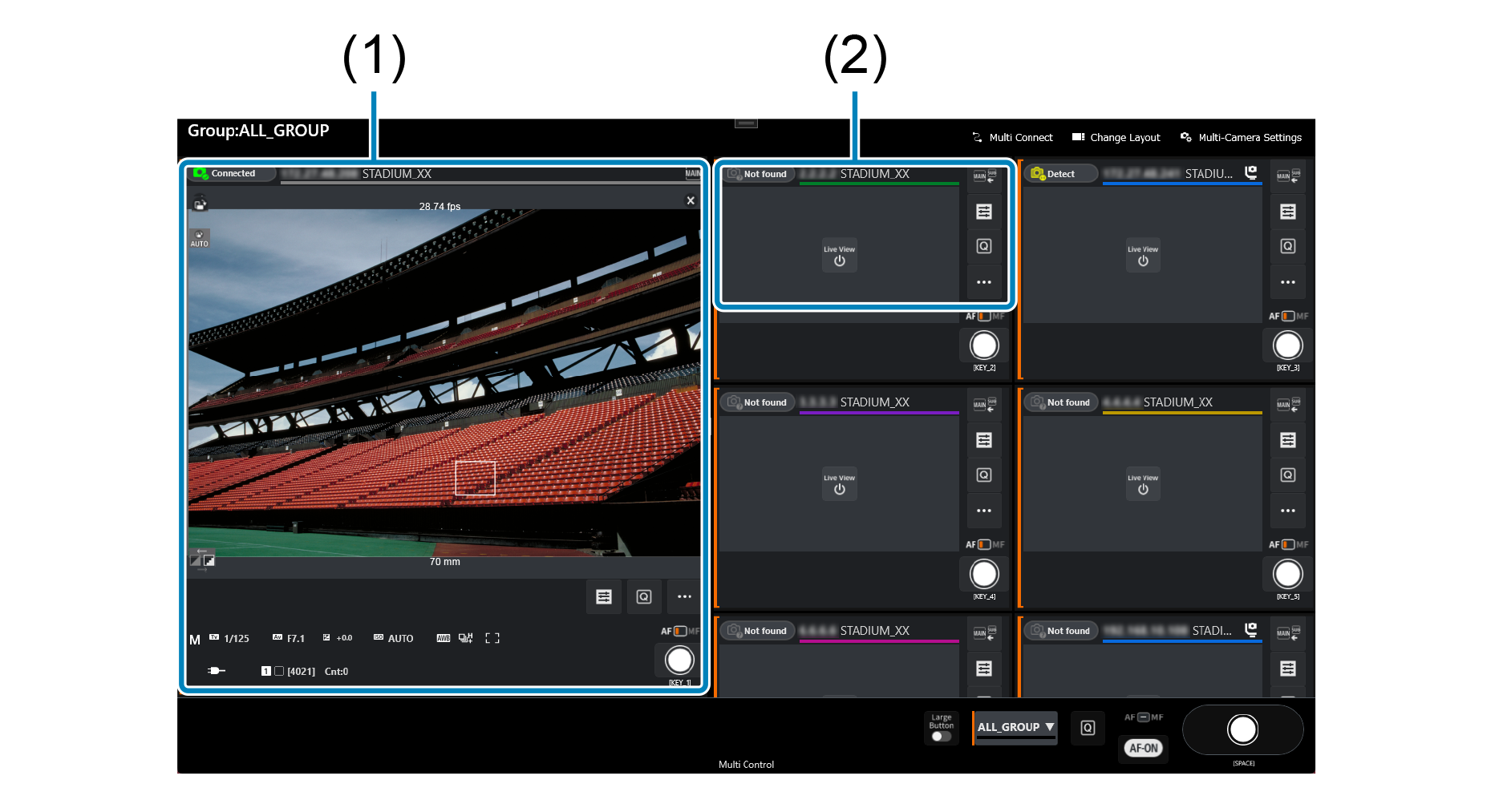Image resolution: width=1503 pixels, height=812 pixels.
Task: Click the drive mode icon beside AWB
Action: point(466,639)
